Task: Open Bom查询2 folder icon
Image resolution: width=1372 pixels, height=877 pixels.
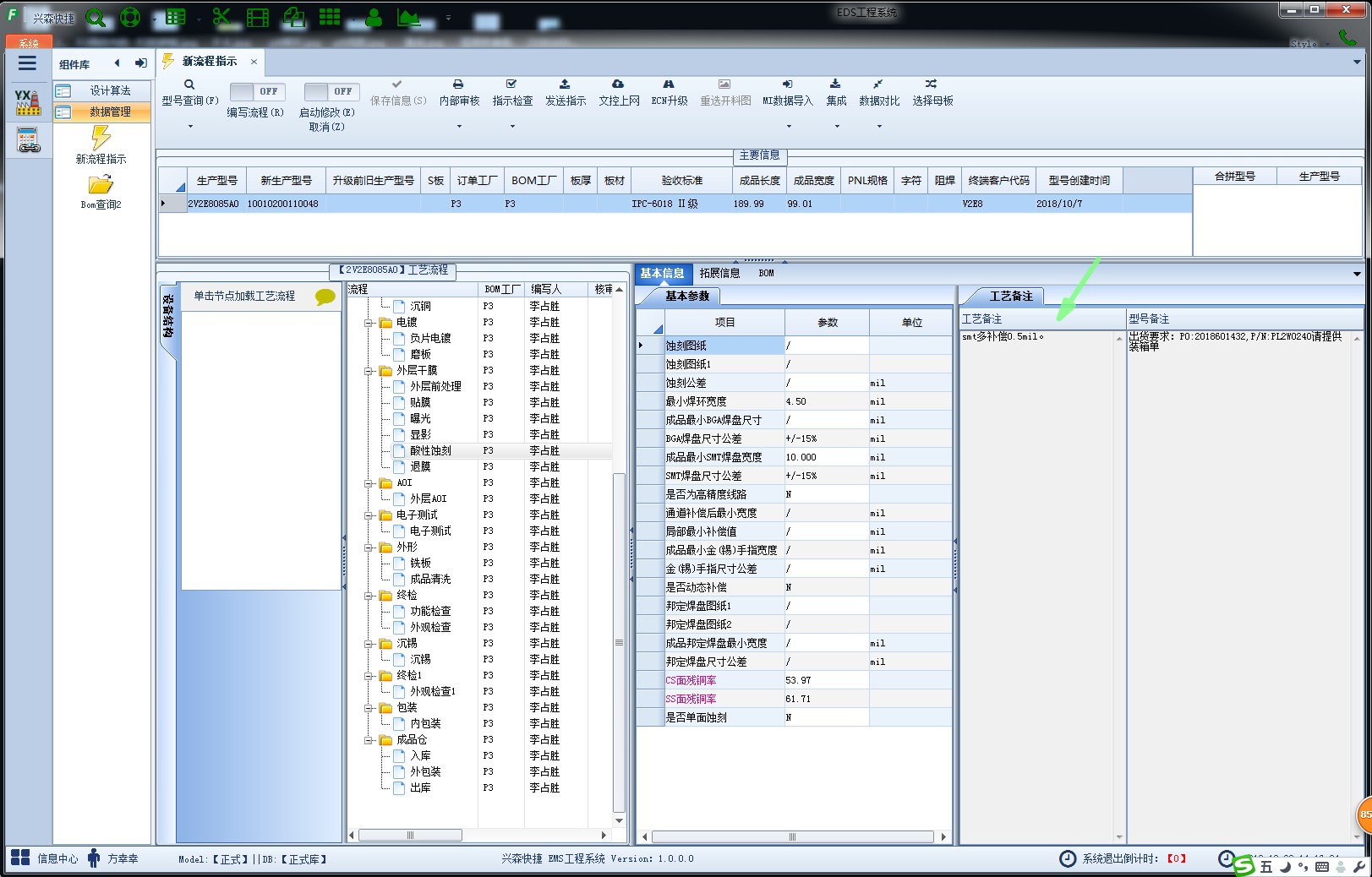Action: (101, 183)
